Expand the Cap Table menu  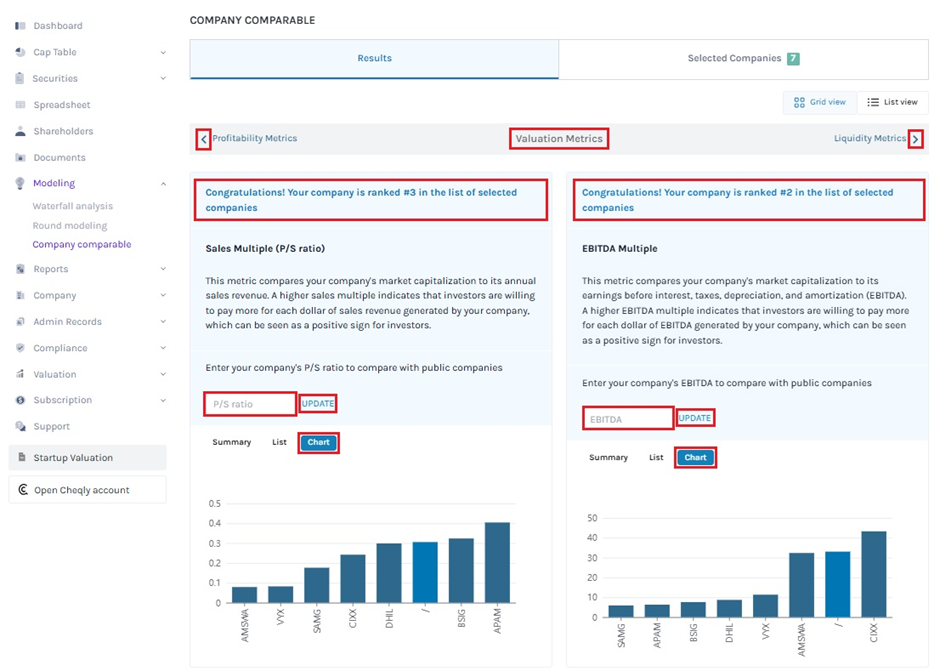coord(163,53)
